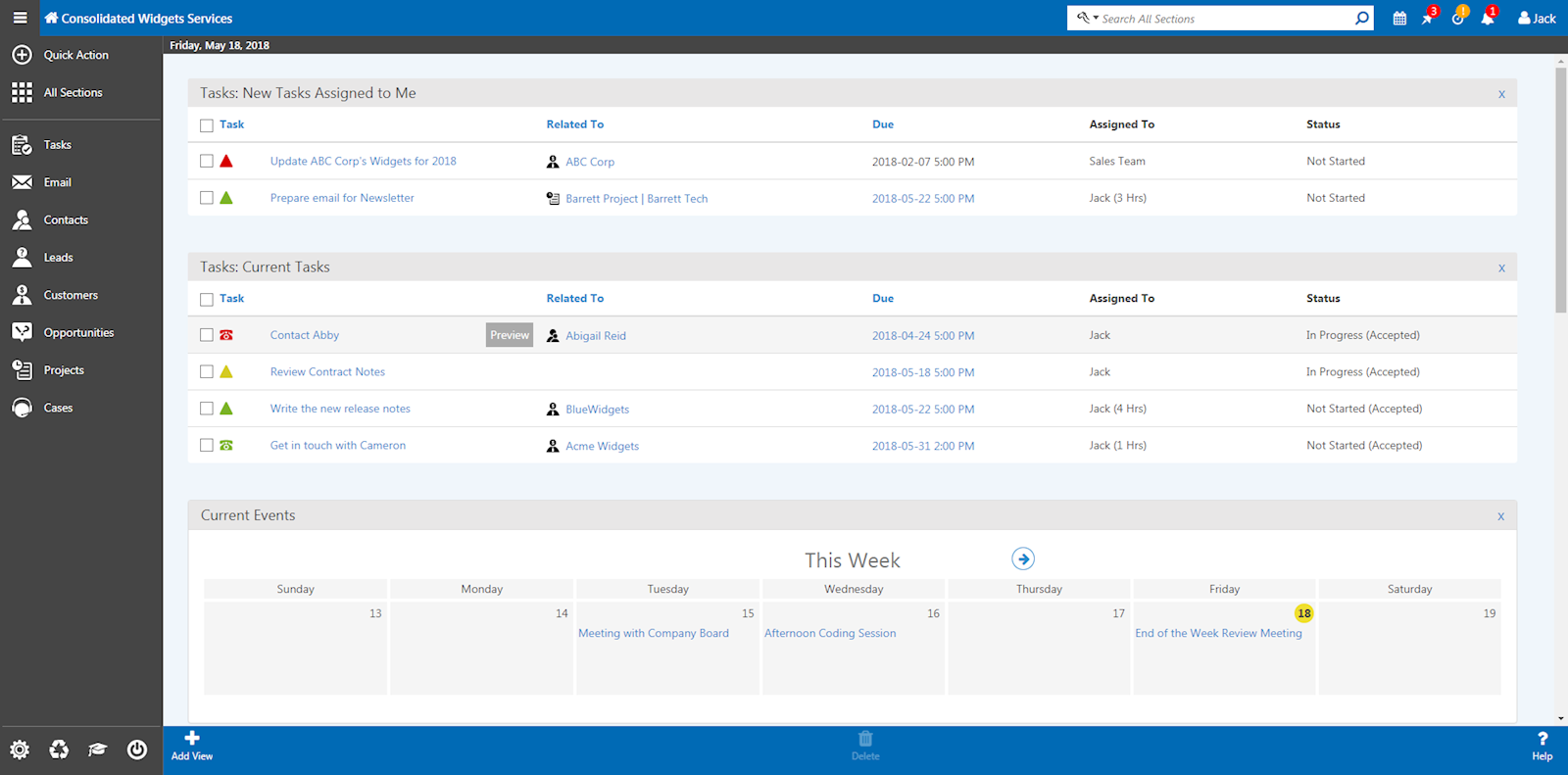Select highlighted day 18 in calendar
This screenshot has width=1568, height=775.
coord(1303,613)
